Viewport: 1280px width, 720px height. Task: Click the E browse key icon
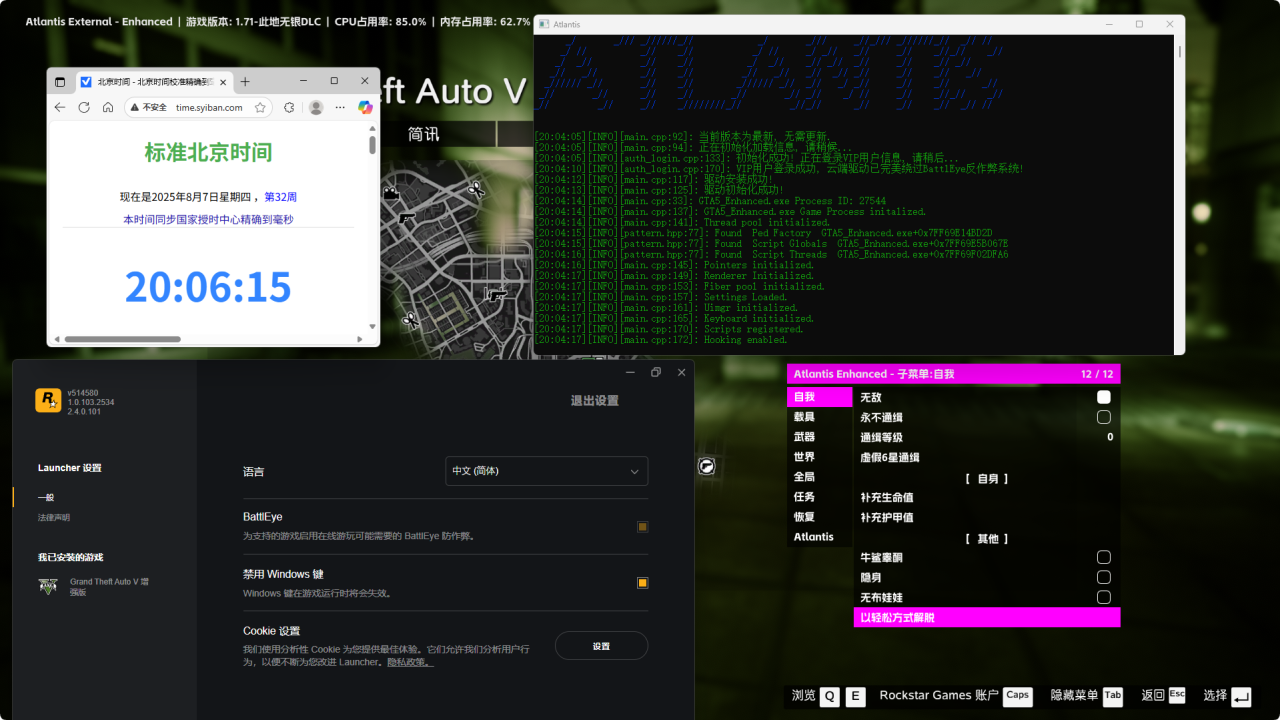pyautogui.click(x=855, y=697)
